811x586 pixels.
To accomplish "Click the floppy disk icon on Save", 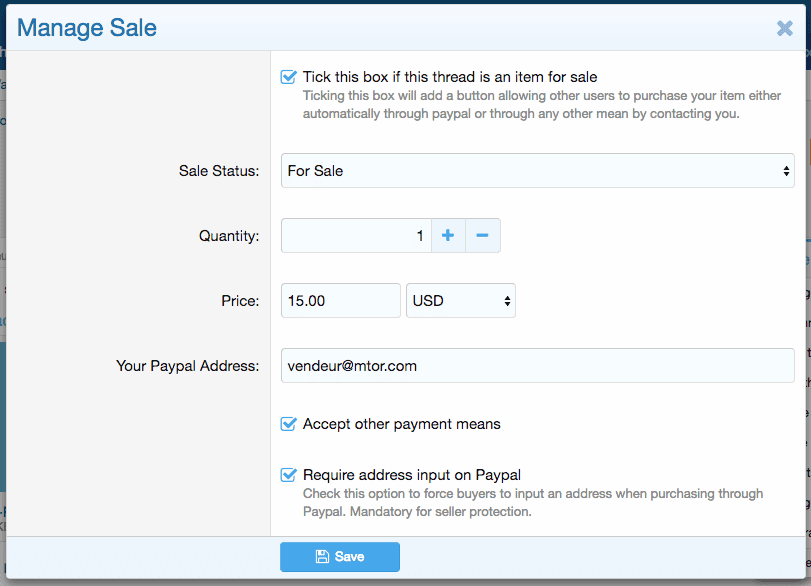I will pos(322,557).
